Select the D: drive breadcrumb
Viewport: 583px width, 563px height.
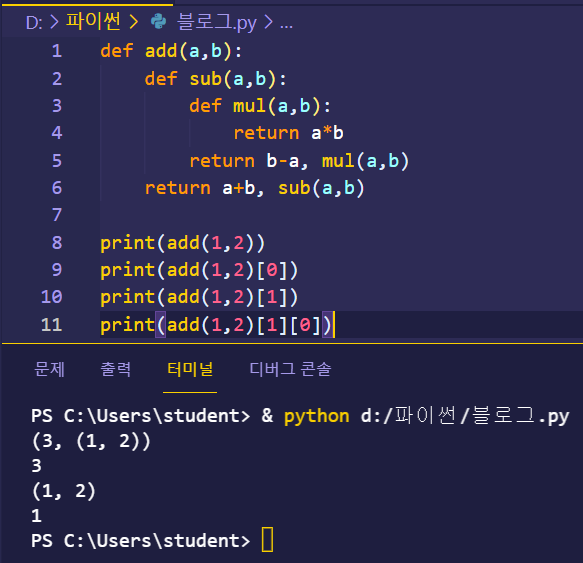(x=34, y=22)
